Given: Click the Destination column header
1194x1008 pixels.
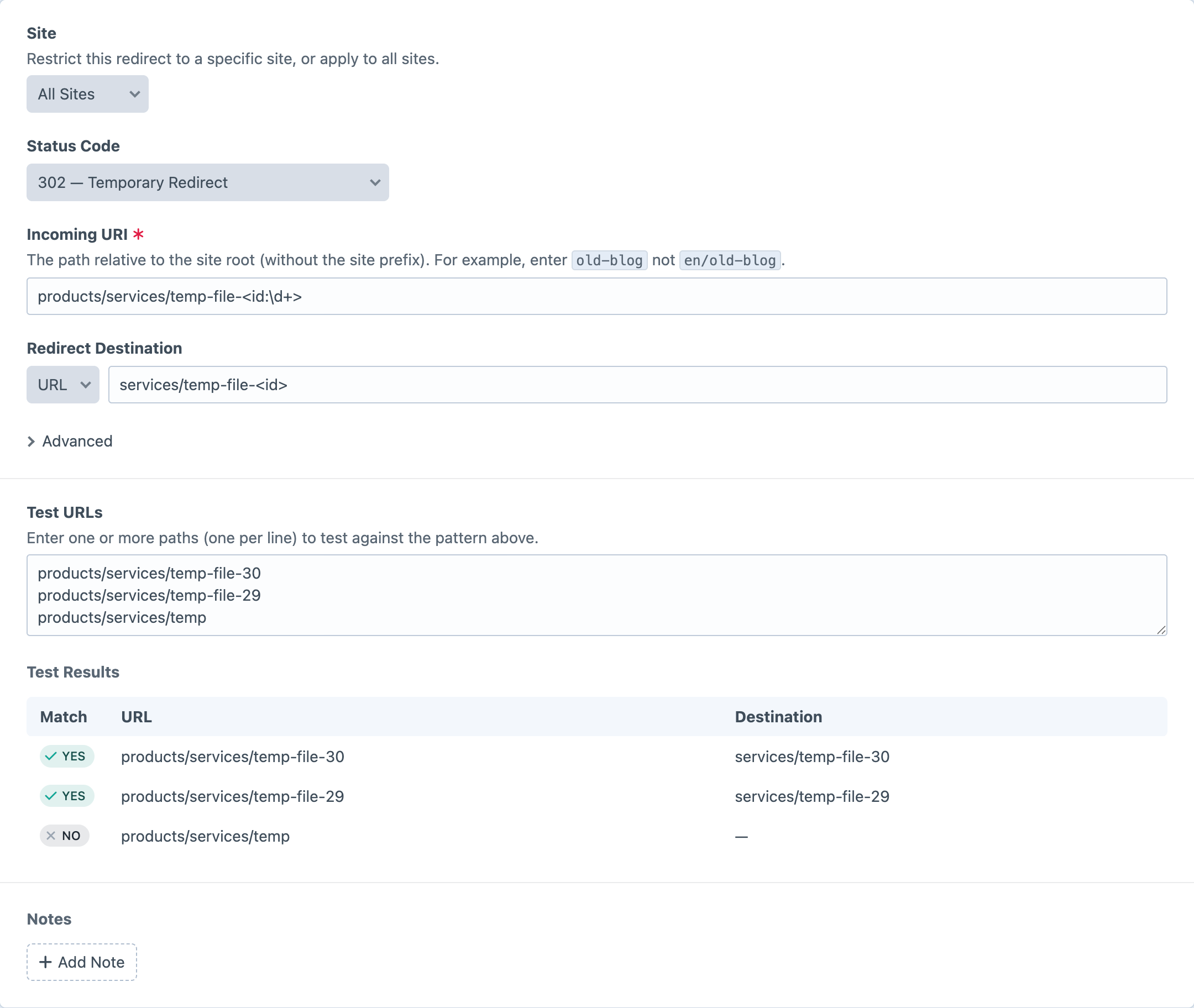Looking at the screenshot, I should coord(778,717).
